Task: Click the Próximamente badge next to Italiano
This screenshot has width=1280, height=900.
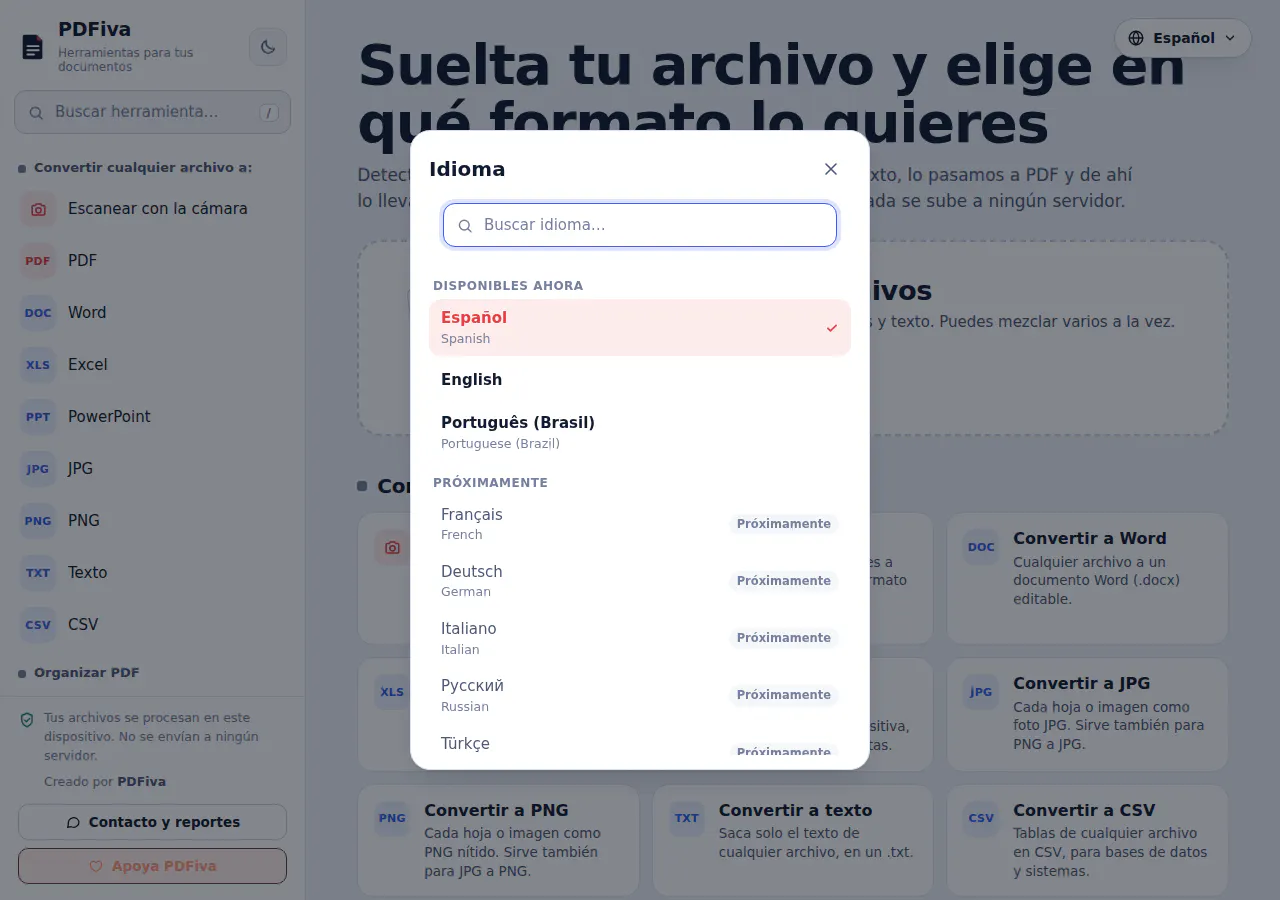Action: point(784,638)
